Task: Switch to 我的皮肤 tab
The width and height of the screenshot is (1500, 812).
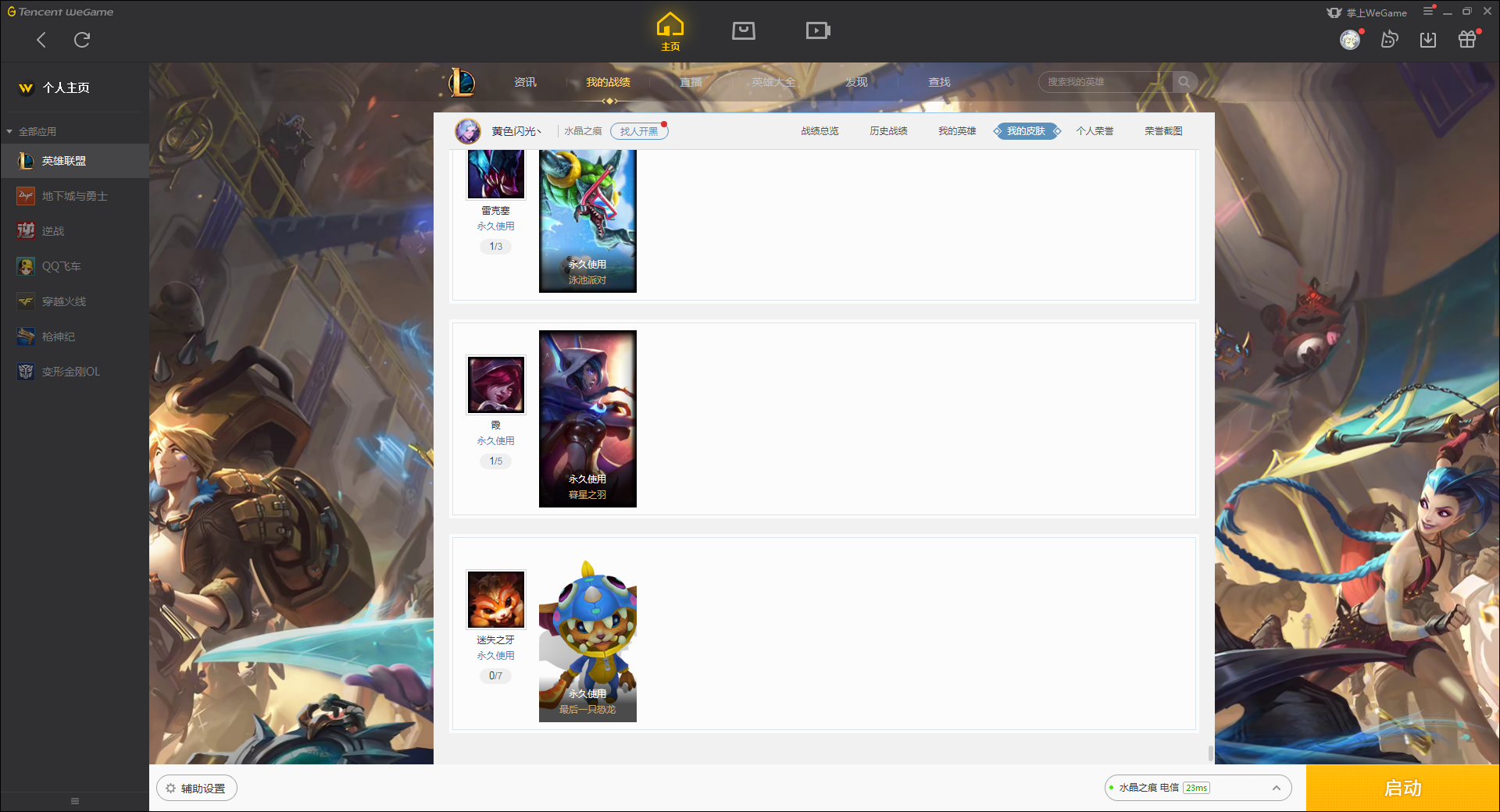Action: coord(1027,131)
